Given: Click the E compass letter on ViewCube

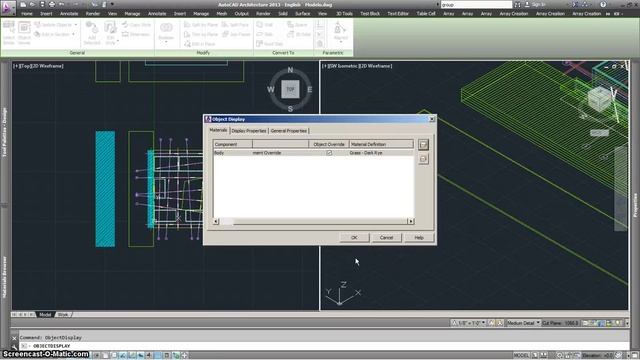Looking at the screenshot, I should coord(309,89).
